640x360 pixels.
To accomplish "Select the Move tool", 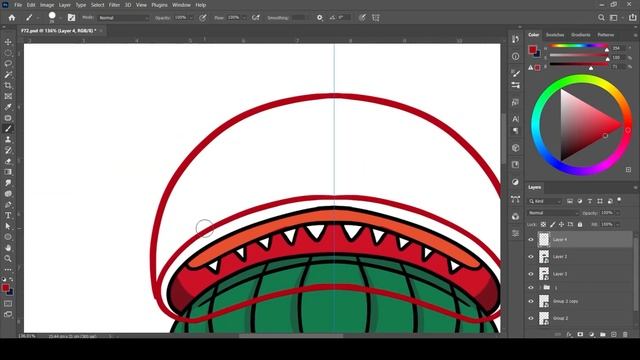I will coord(8,42).
